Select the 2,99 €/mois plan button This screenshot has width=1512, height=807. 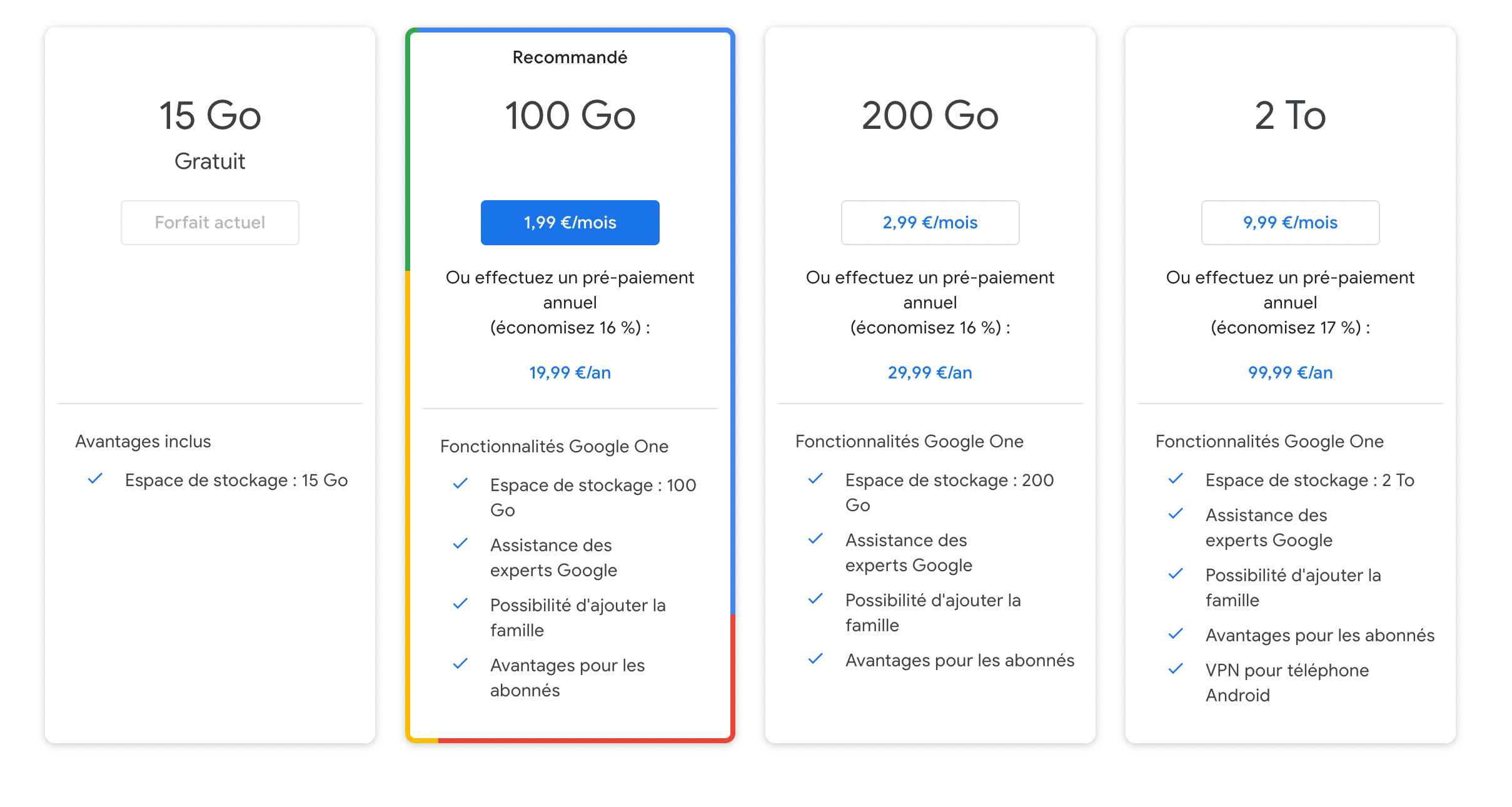point(930,223)
